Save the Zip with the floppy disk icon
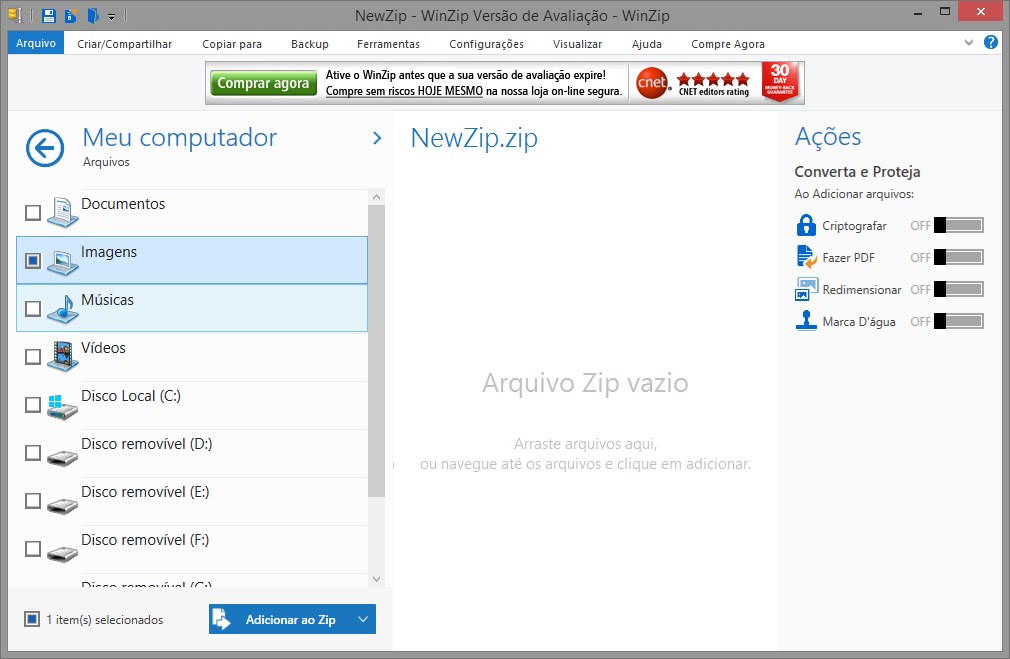This screenshot has width=1010, height=659. click(49, 15)
